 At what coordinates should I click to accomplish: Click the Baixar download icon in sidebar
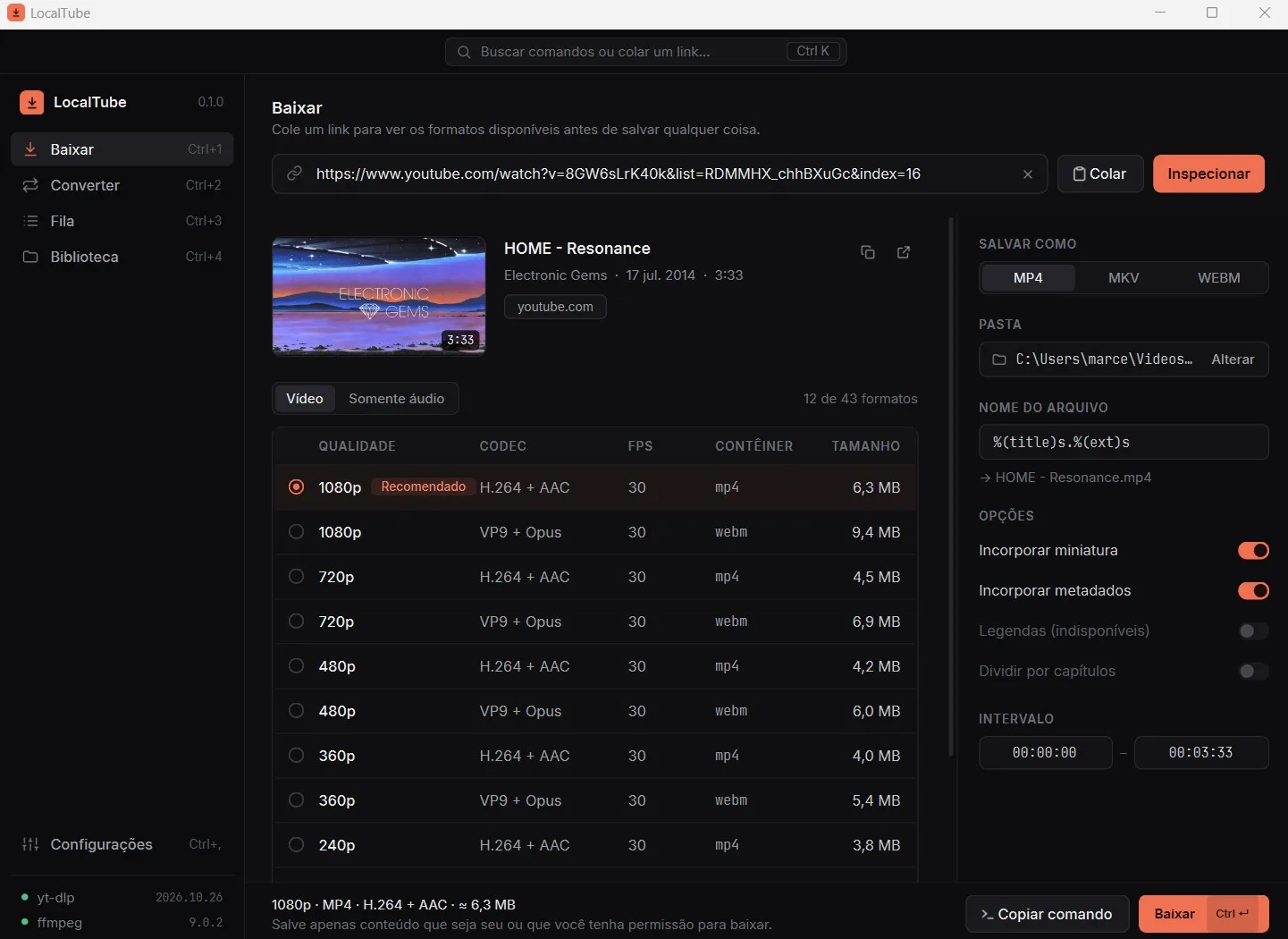click(30, 149)
